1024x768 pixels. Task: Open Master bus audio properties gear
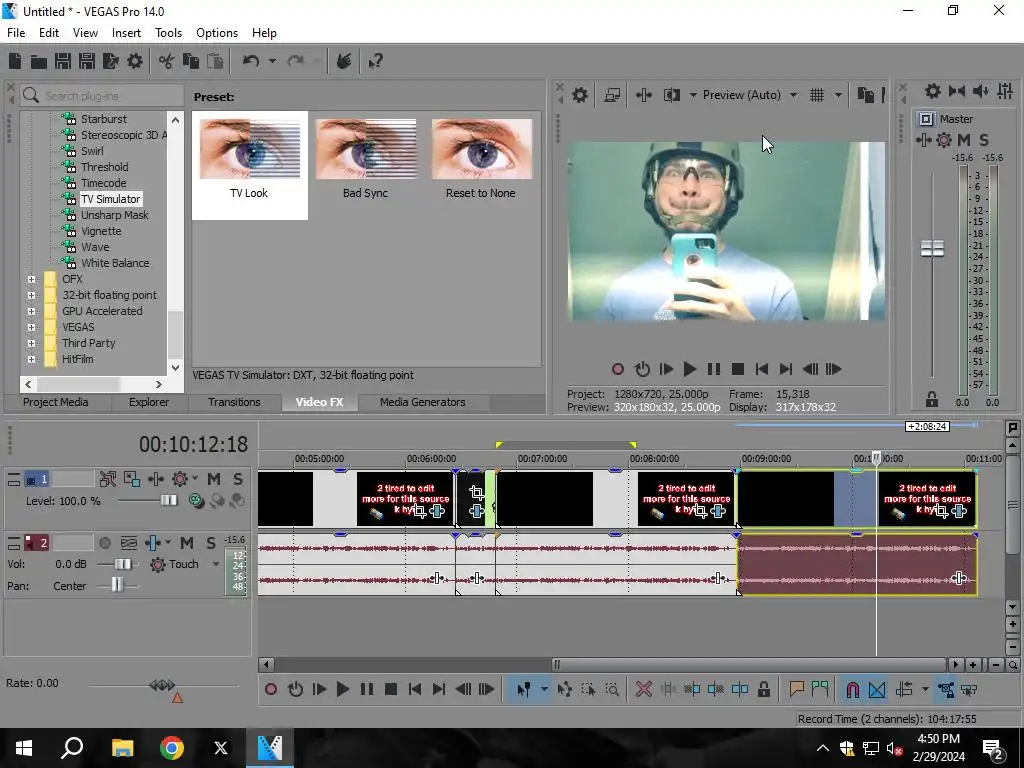(x=933, y=91)
